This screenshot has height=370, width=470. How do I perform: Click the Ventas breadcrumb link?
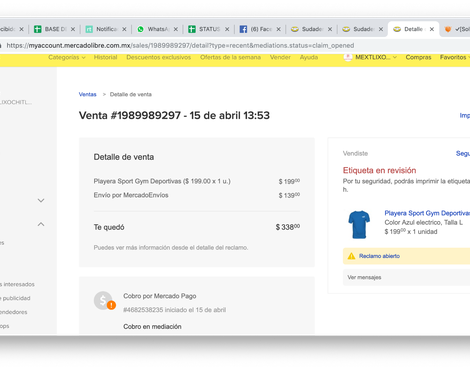click(x=87, y=94)
